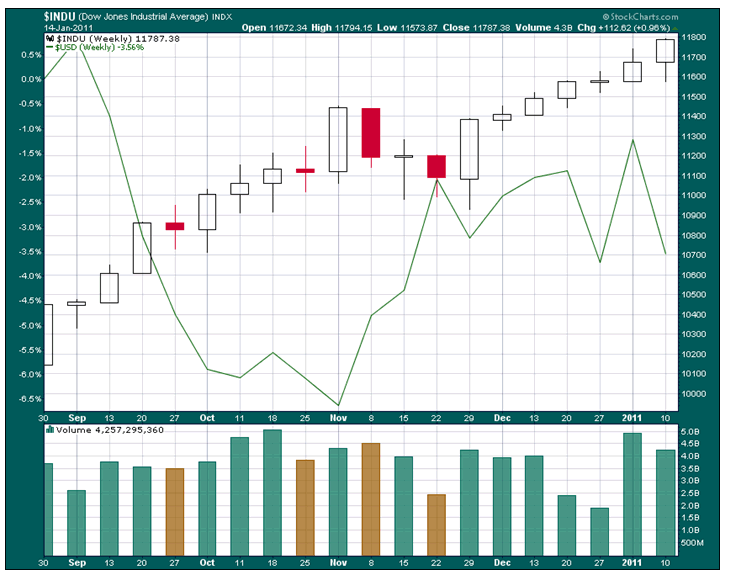Screen dimensions: 729x573
Task: Click the -3.5% left axis label
Action: tap(30, 252)
